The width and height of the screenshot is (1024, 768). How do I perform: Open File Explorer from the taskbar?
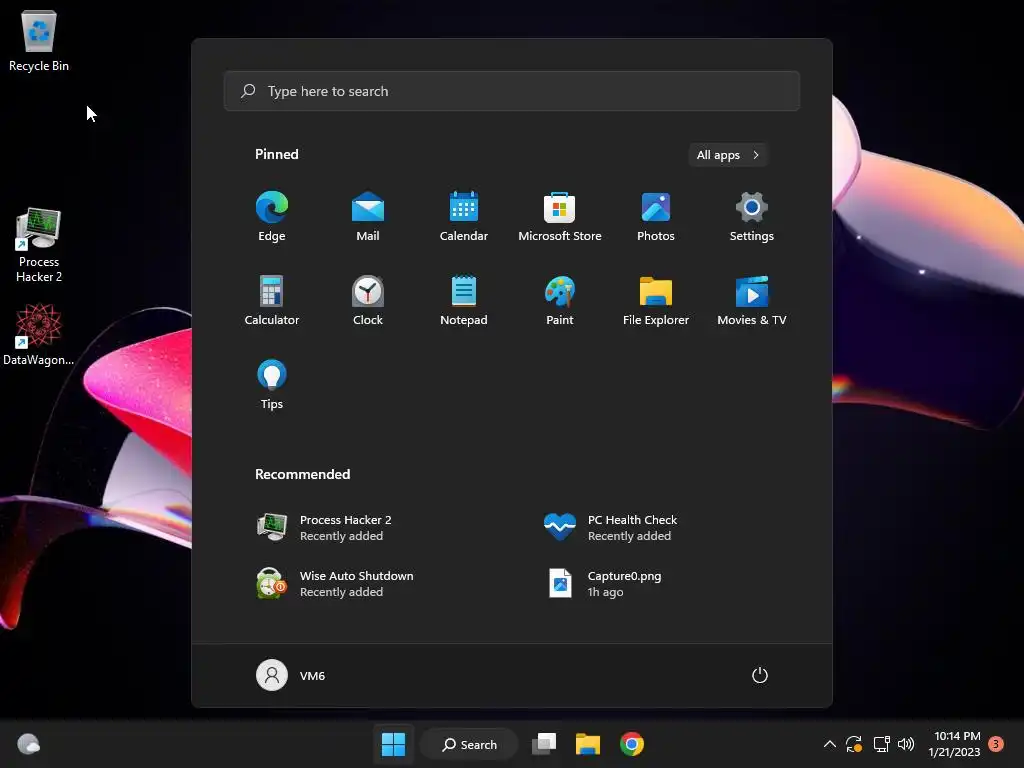(588, 744)
